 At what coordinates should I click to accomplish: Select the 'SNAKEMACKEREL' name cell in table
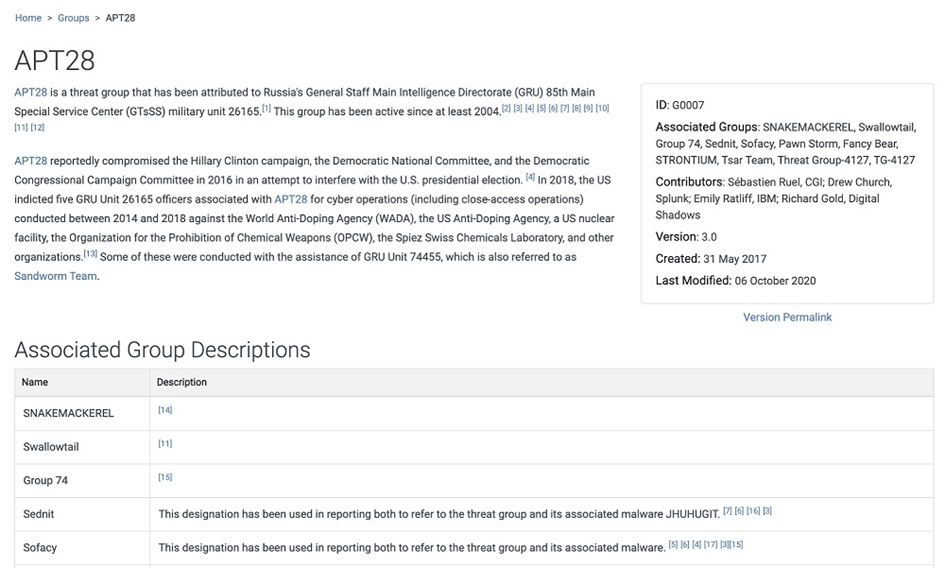click(x=82, y=413)
